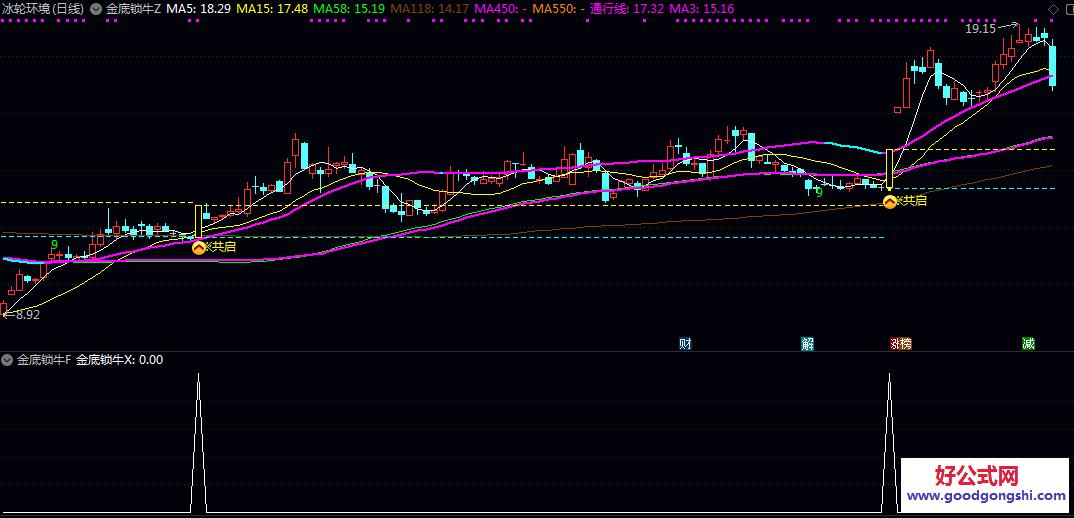
Task: Open the 金底锁牛F sub-panel dropdown arrow
Action: tap(8, 360)
